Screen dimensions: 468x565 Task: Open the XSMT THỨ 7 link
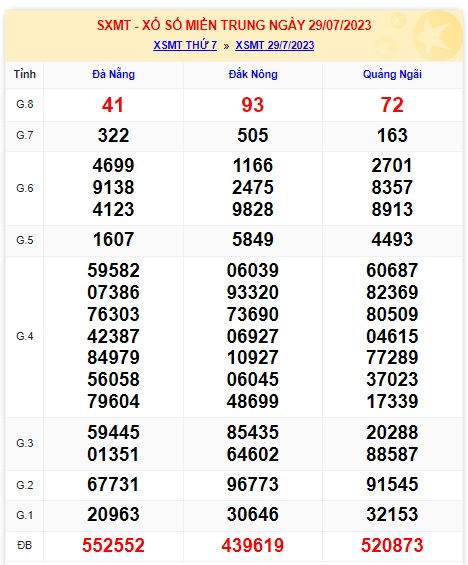coord(185,45)
